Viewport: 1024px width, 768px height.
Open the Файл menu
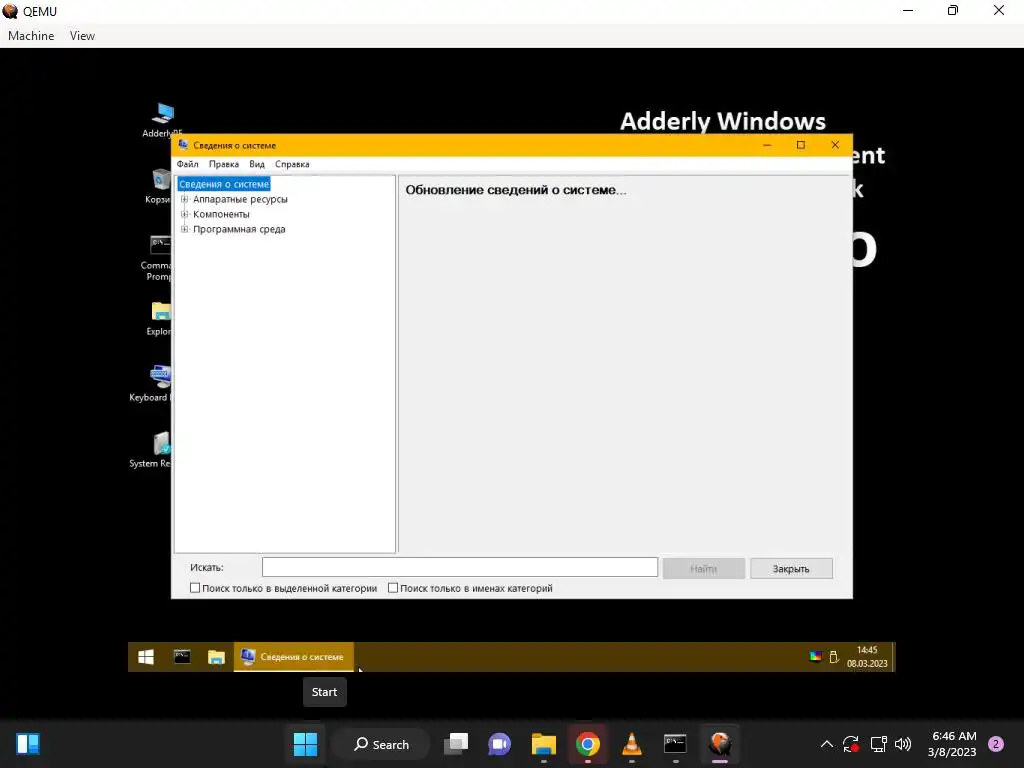(x=187, y=164)
